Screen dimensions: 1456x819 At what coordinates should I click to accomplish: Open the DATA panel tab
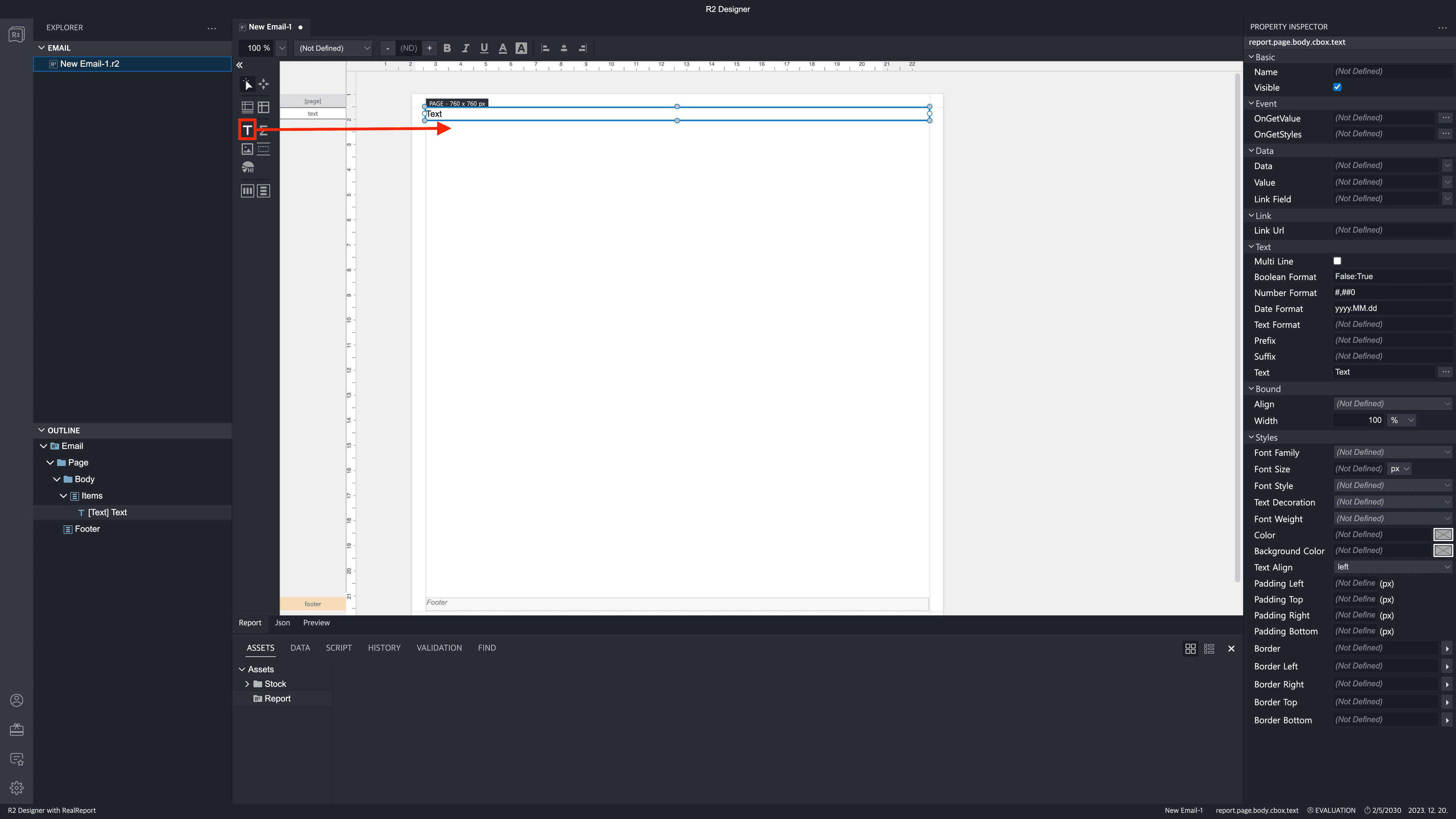click(300, 648)
